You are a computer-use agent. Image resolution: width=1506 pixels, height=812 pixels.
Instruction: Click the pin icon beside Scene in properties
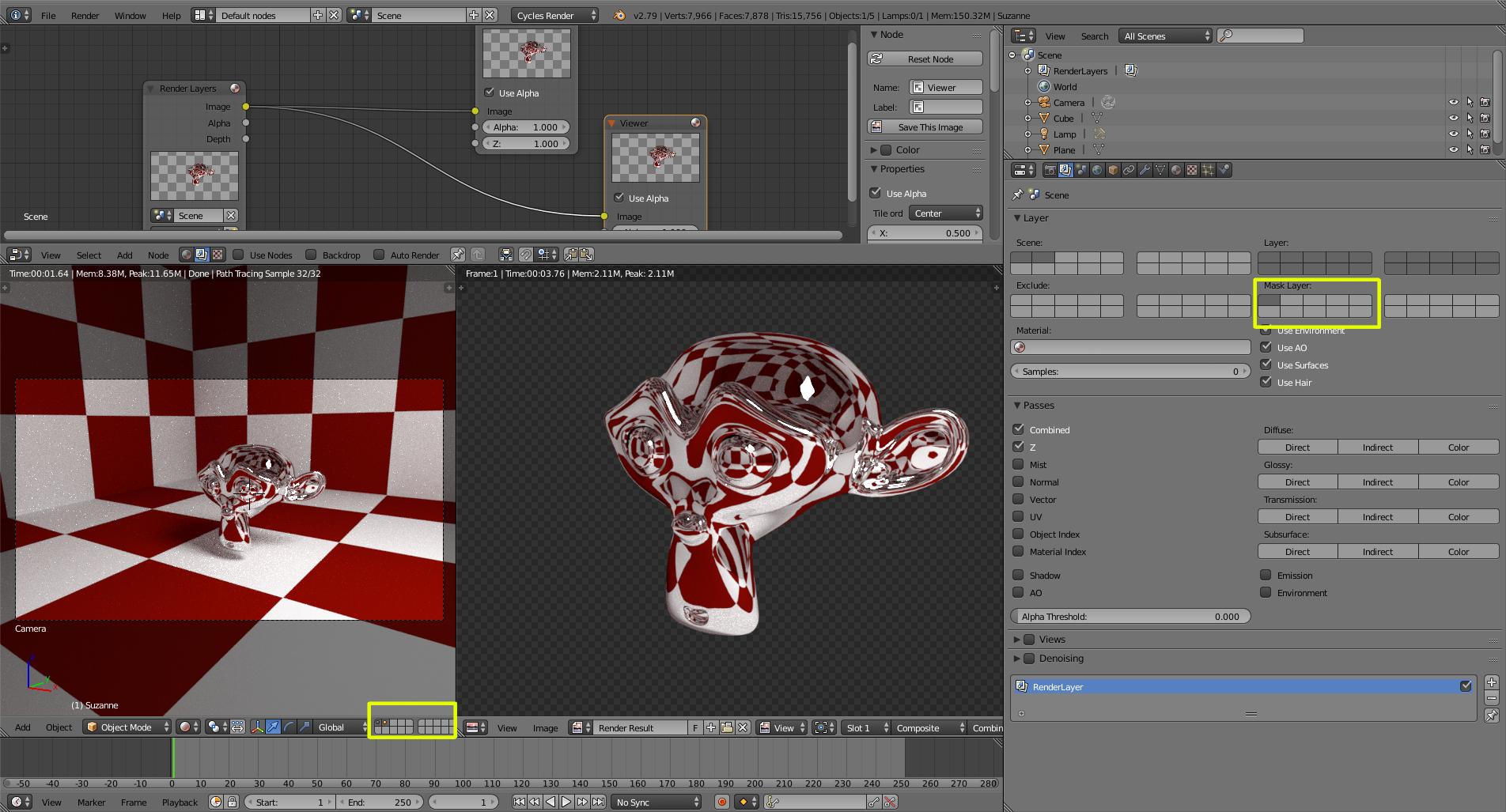[1018, 195]
